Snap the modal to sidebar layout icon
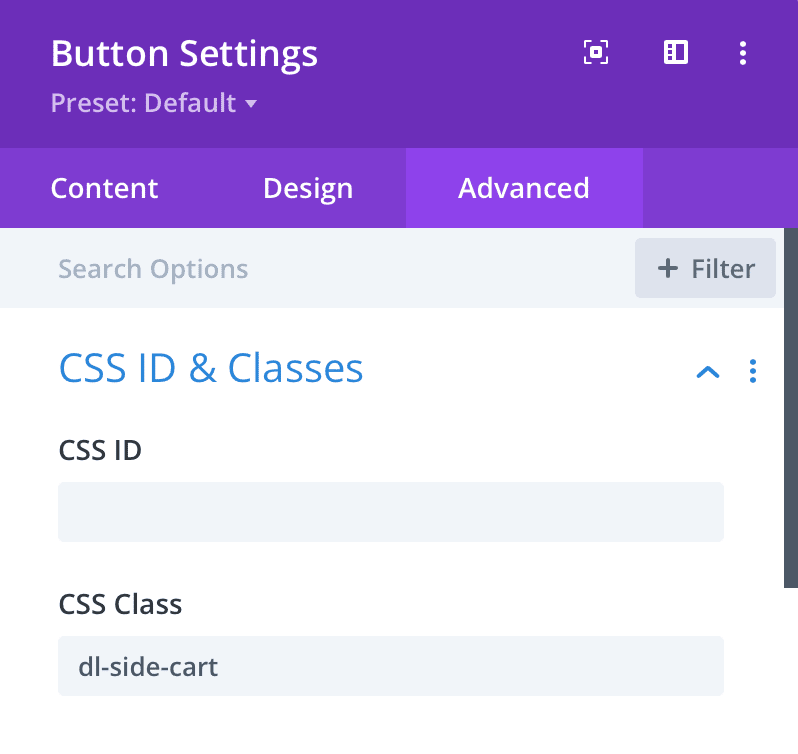 [x=676, y=52]
